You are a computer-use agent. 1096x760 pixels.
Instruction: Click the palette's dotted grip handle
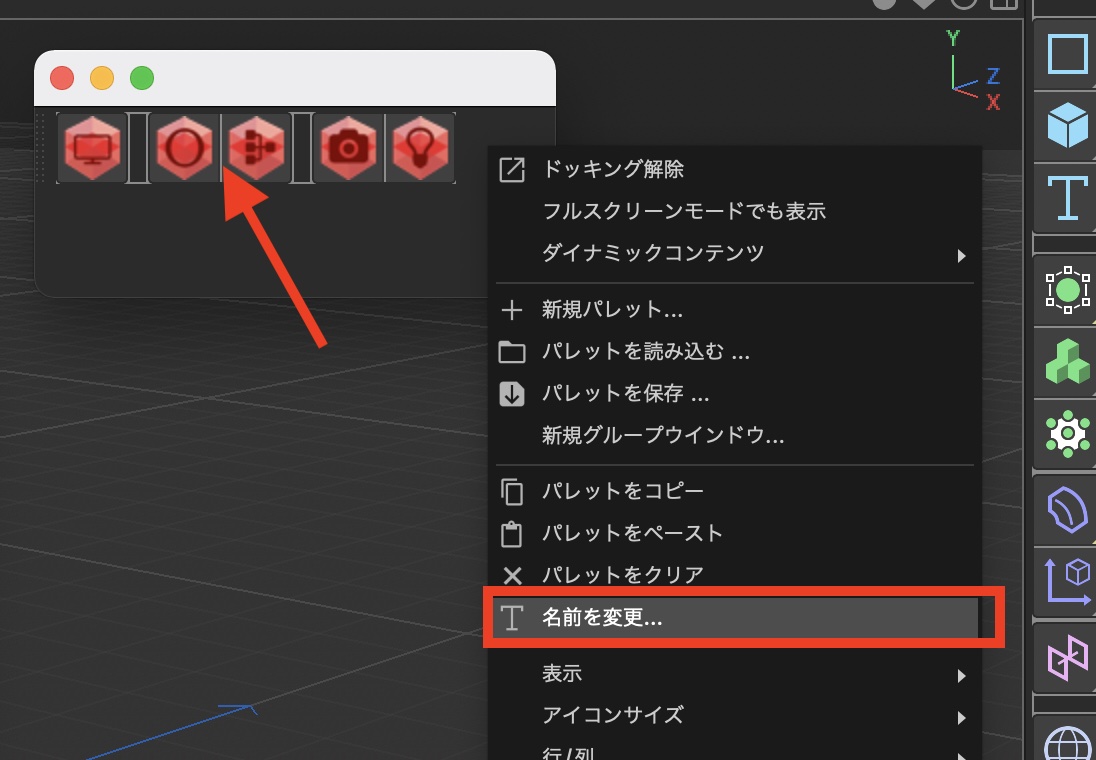click(42, 148)
